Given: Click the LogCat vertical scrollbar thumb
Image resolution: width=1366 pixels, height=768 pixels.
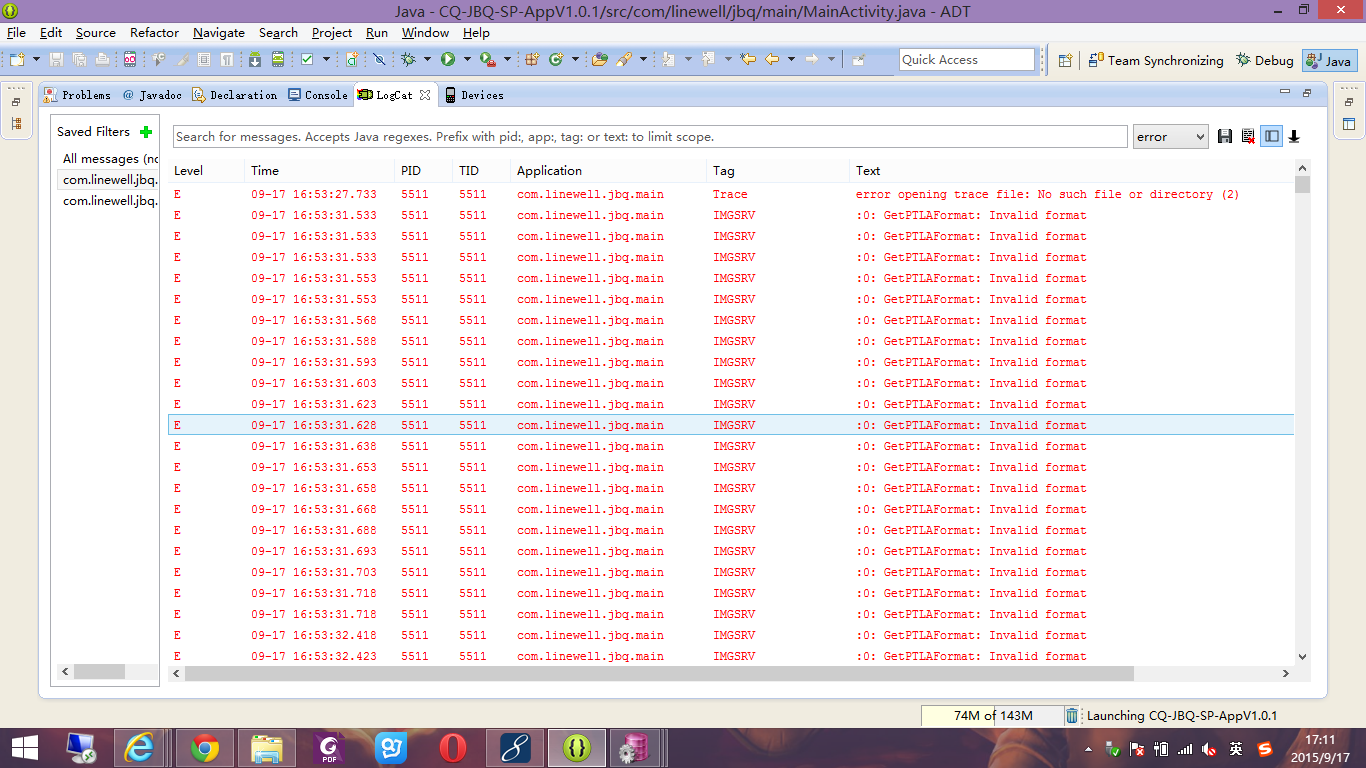Looking at the screenshot, I should pos(1302,185).
